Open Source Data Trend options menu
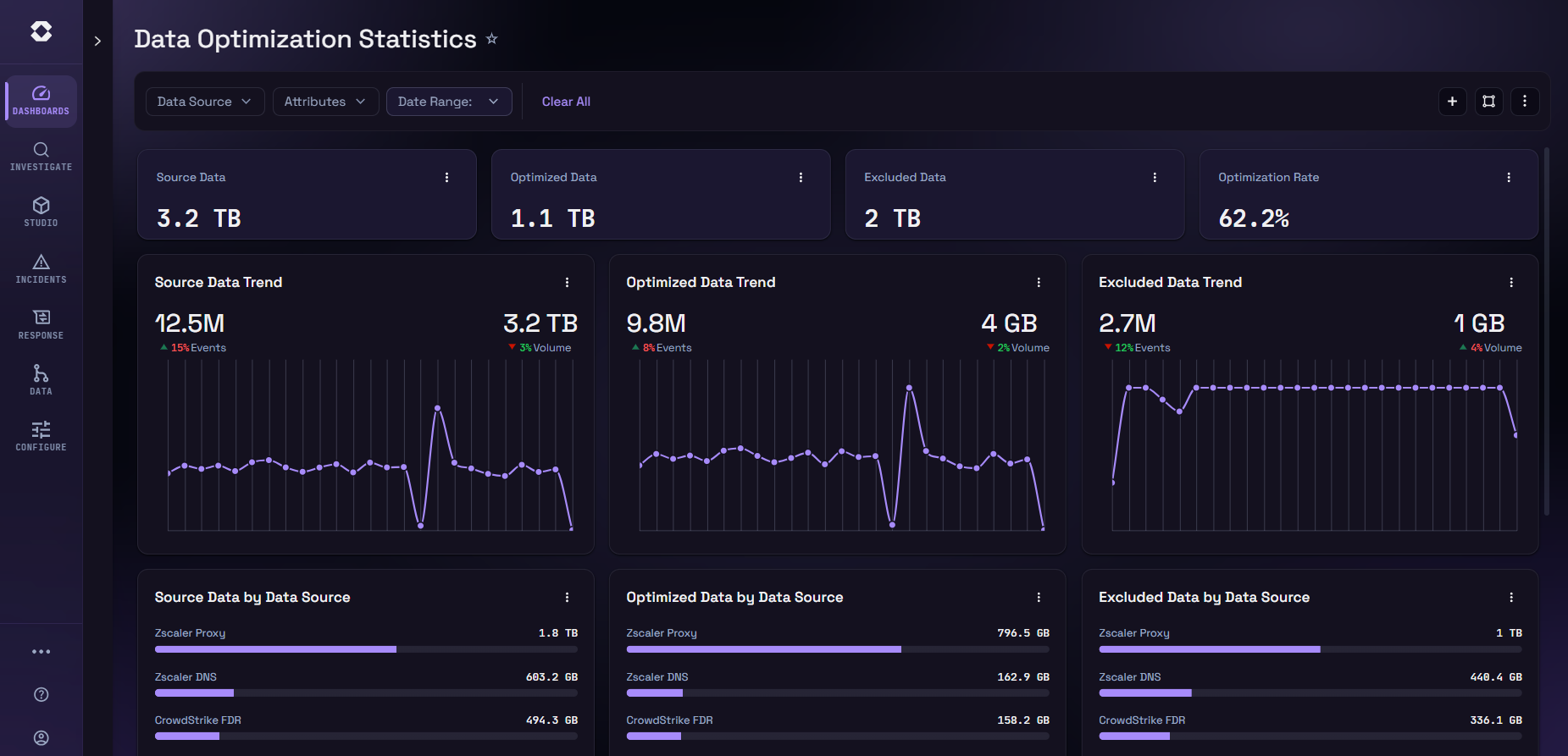Image resolution: width=1568 pixels, height=756 pixels. 567,283
